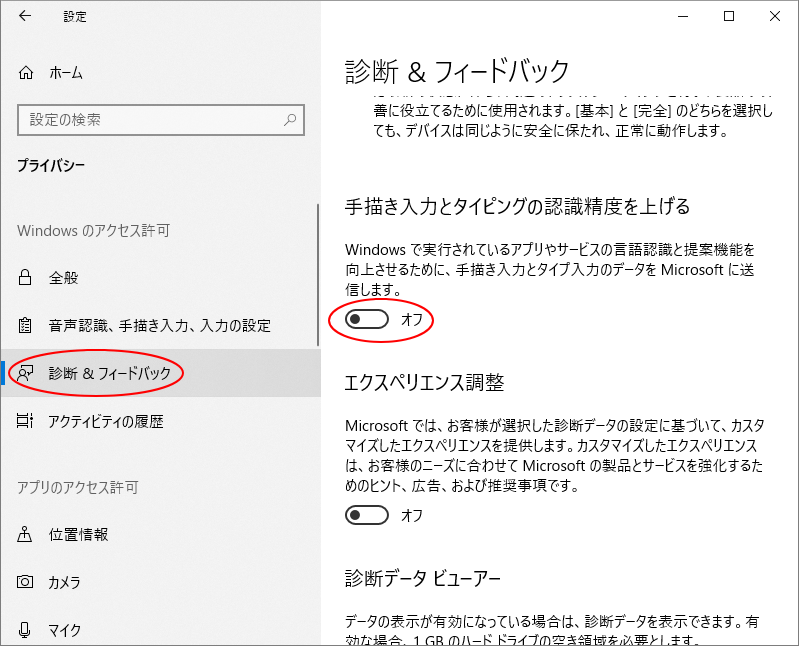The height and width of the screenshot is (646, 799).
Task: Click the sidebar vertical scrollbar
Action: point(318,275)
